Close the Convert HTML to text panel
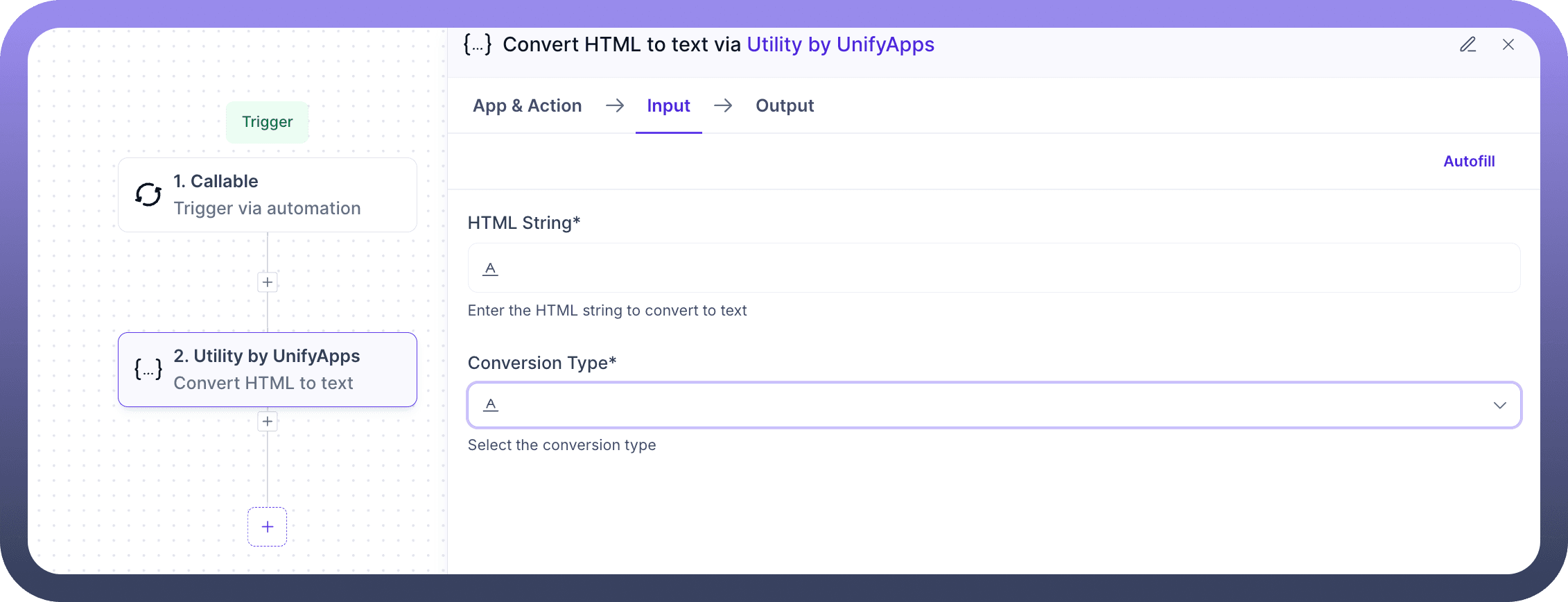The height and width of the screenshot is (602, 1568). pyautogui.click(x=1508, y=45)
